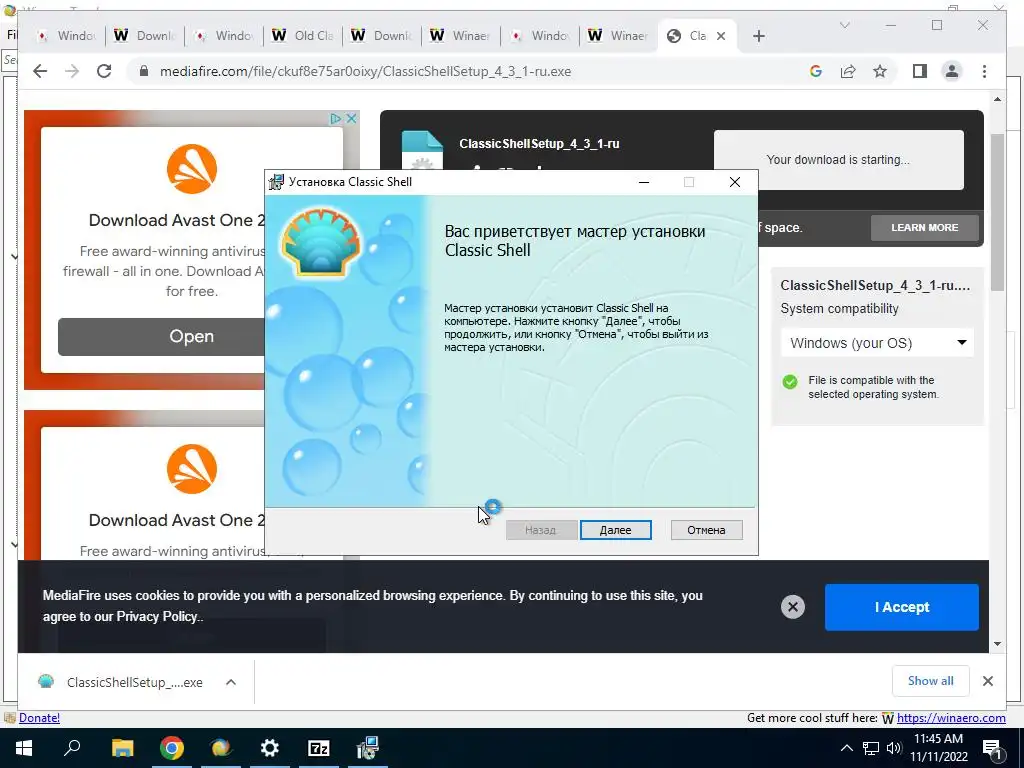This screenshot has height=768, width=1024.
Task: Click scrollbar down arrow on page
Action: point(997,644)
